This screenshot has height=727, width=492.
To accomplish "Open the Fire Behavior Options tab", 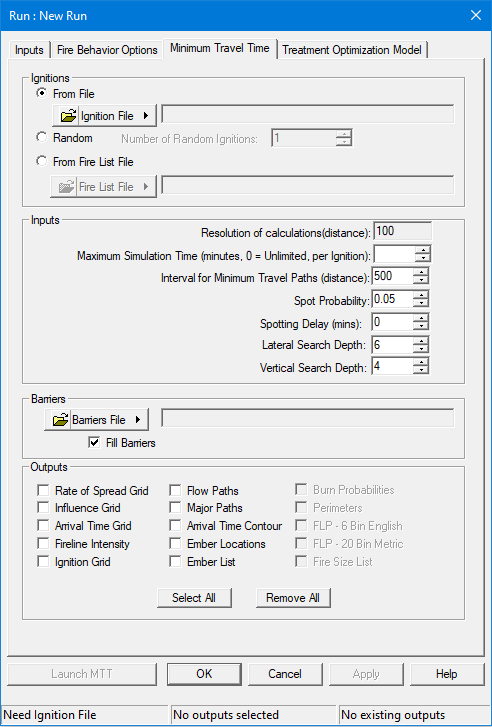I will pyautogui.click(x=107, y=50).
